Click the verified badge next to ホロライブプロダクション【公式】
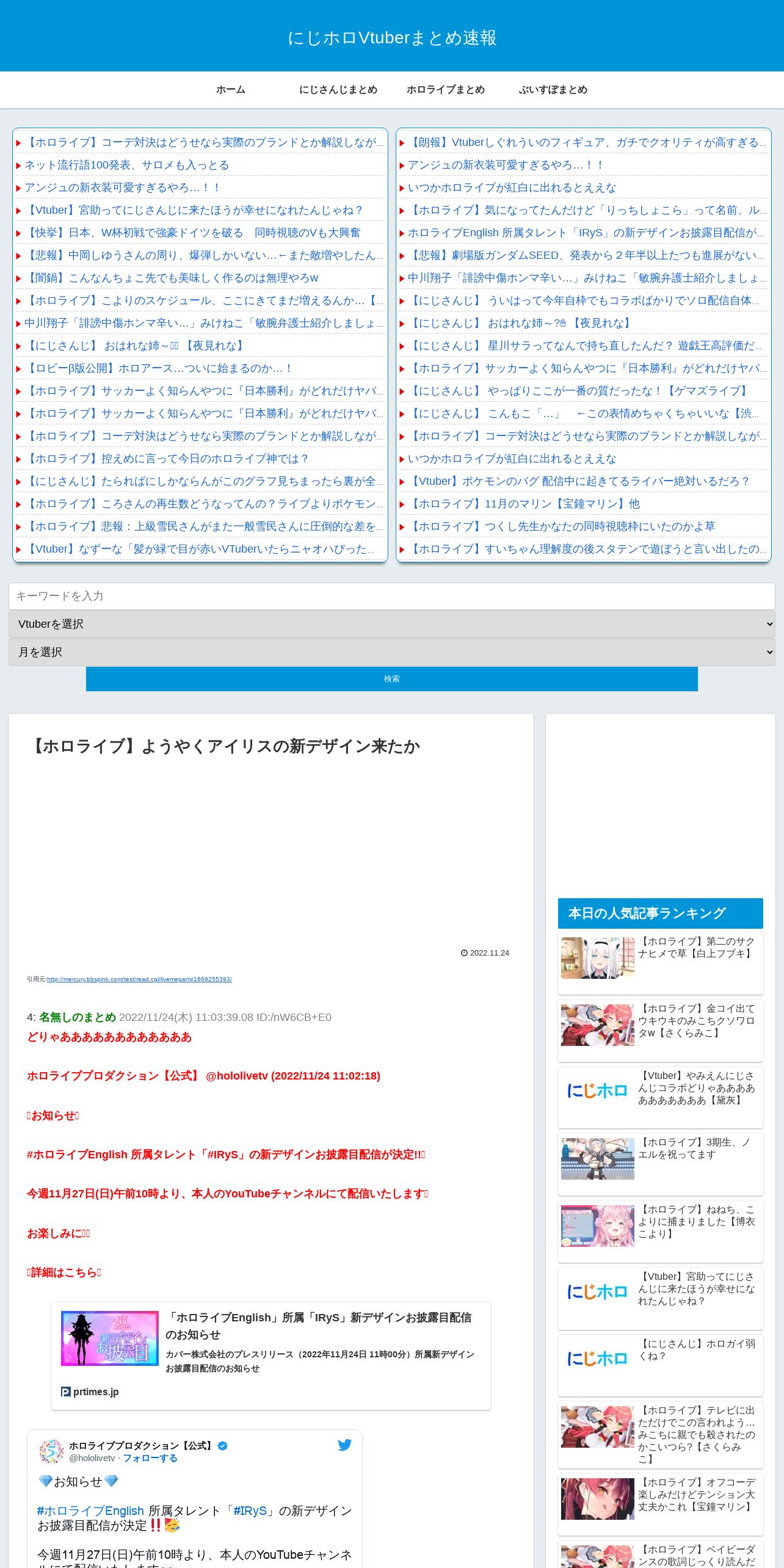This screenshot has width=784, height=1568. pyautogui.click(x=223, y=1445)
